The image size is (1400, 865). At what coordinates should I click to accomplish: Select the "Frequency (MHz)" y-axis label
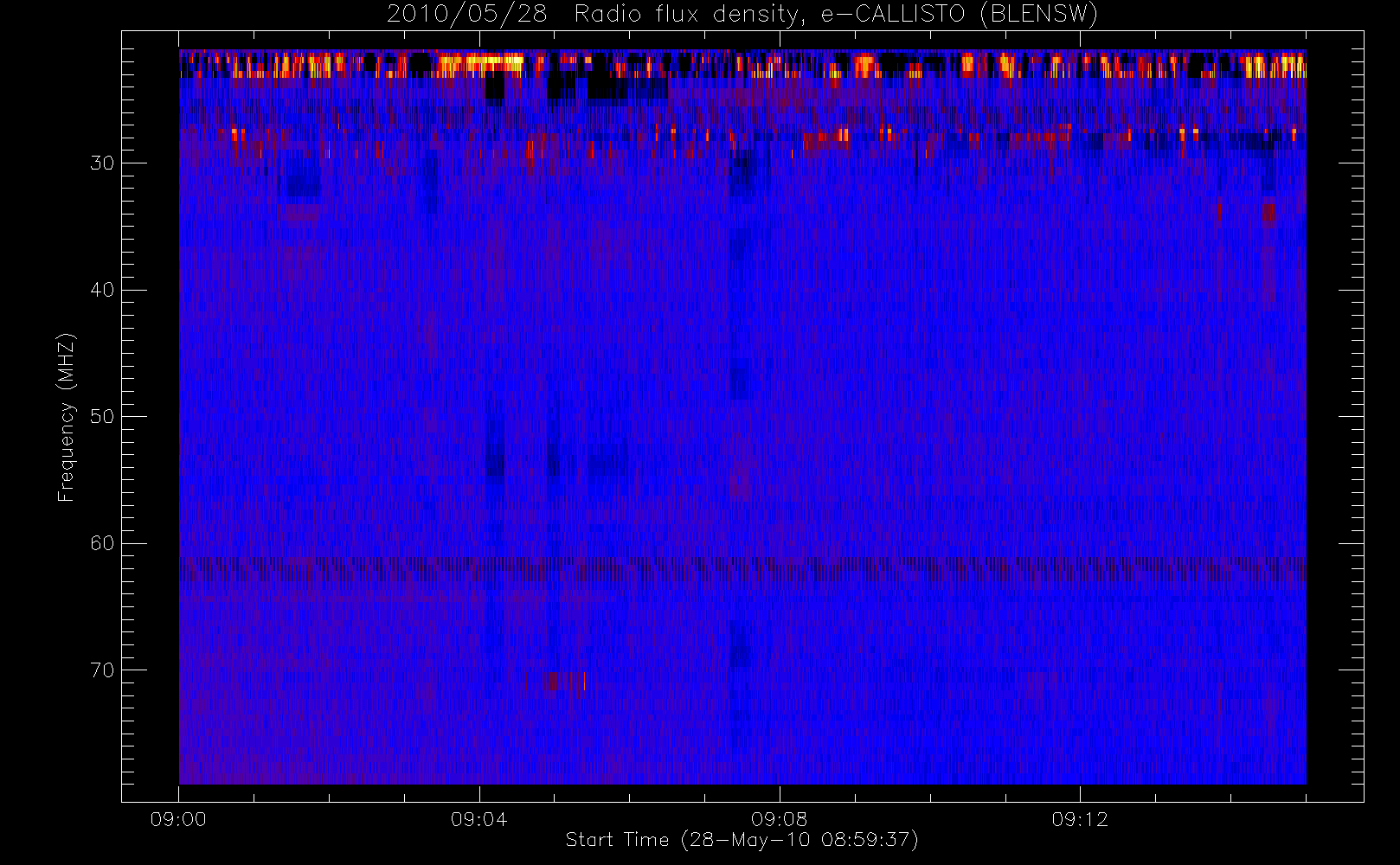tap(66, 417)
